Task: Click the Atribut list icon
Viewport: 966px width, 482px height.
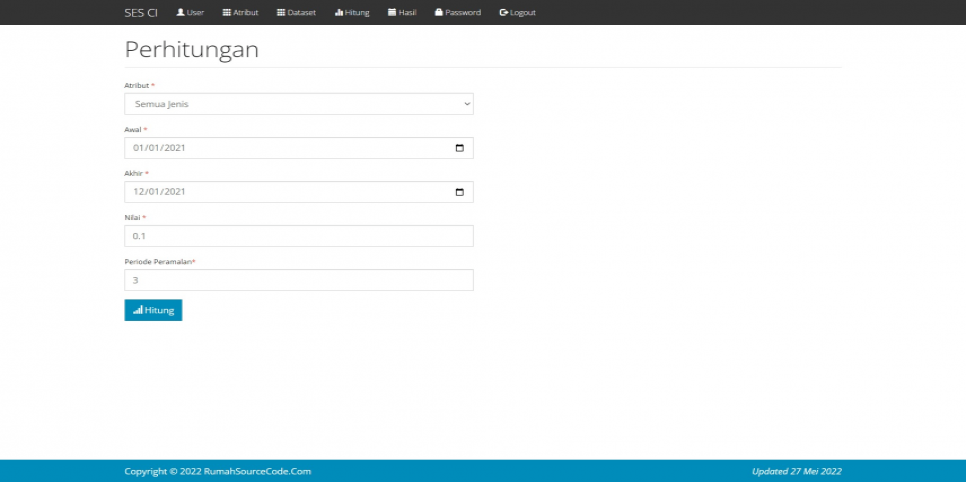Action: click(x=226, y=13)
